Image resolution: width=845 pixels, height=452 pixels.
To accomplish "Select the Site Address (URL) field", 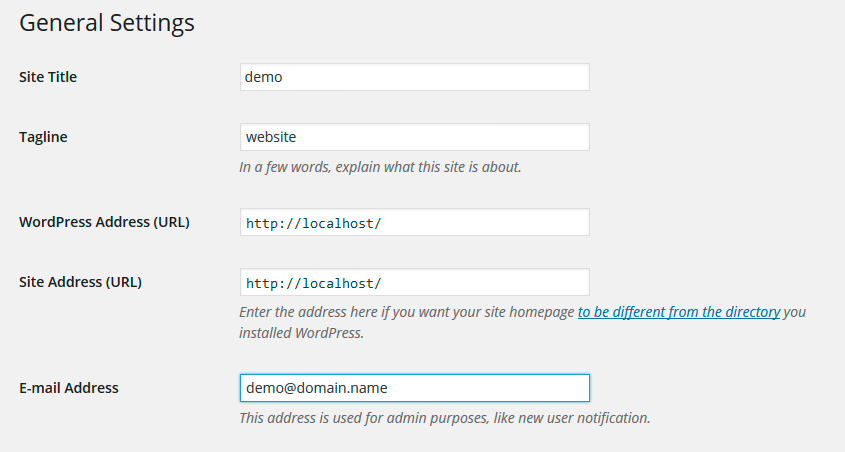I will (414, 282).
